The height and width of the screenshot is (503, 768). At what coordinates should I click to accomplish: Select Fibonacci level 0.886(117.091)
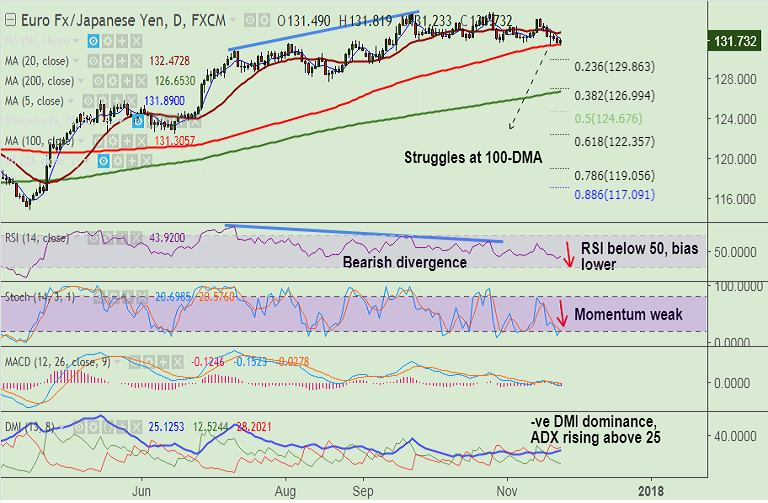(x=614, y=195)
